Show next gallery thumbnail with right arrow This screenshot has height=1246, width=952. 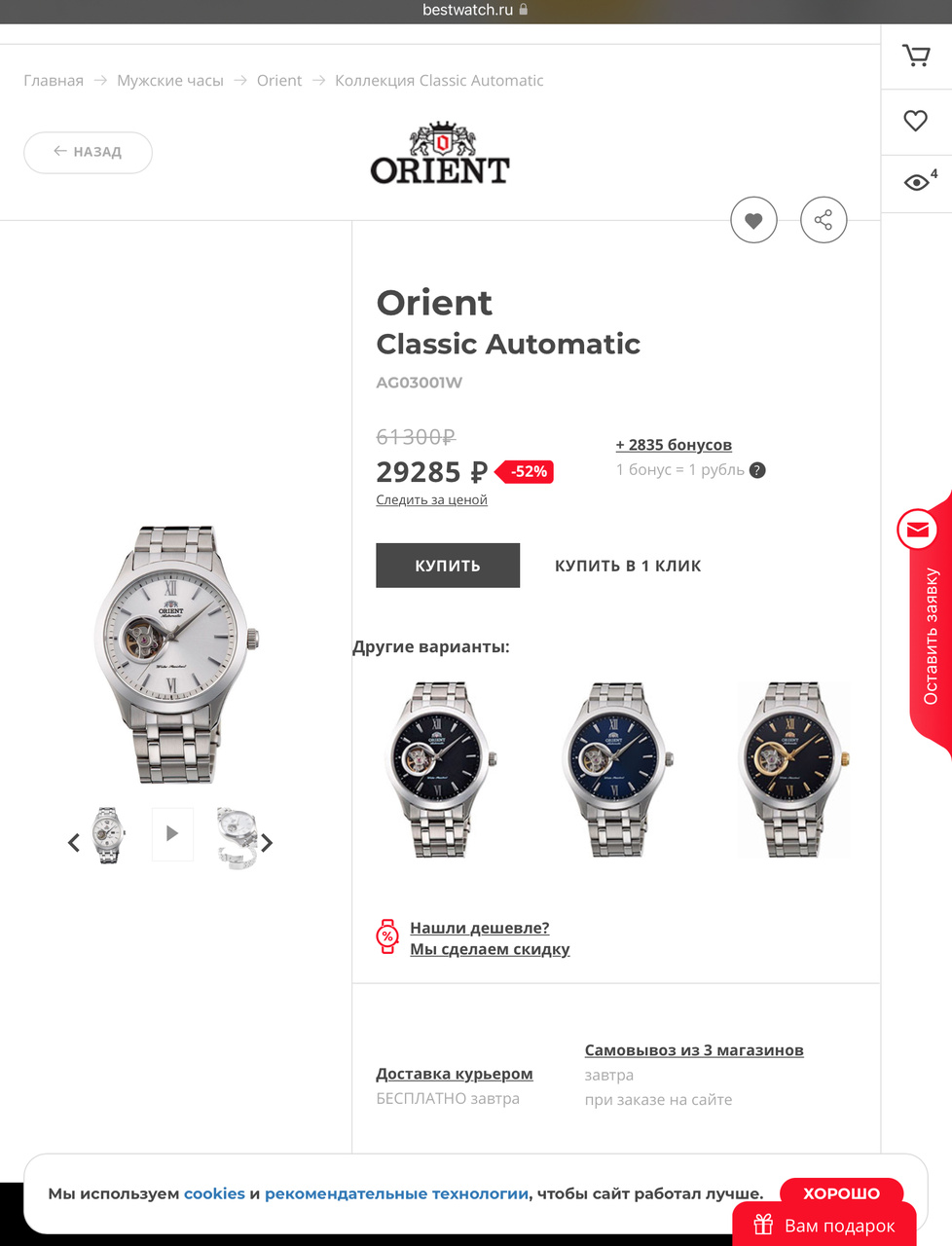tap(267, 843)
